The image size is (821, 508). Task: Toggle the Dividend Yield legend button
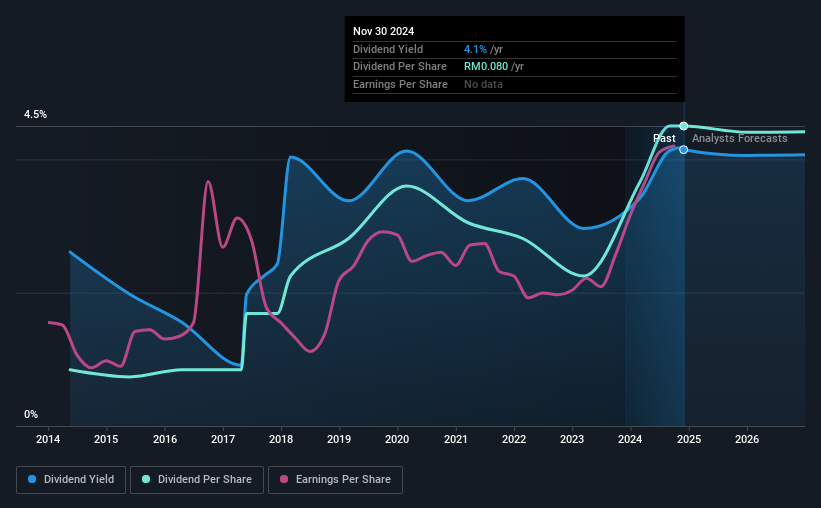(71, 480)
